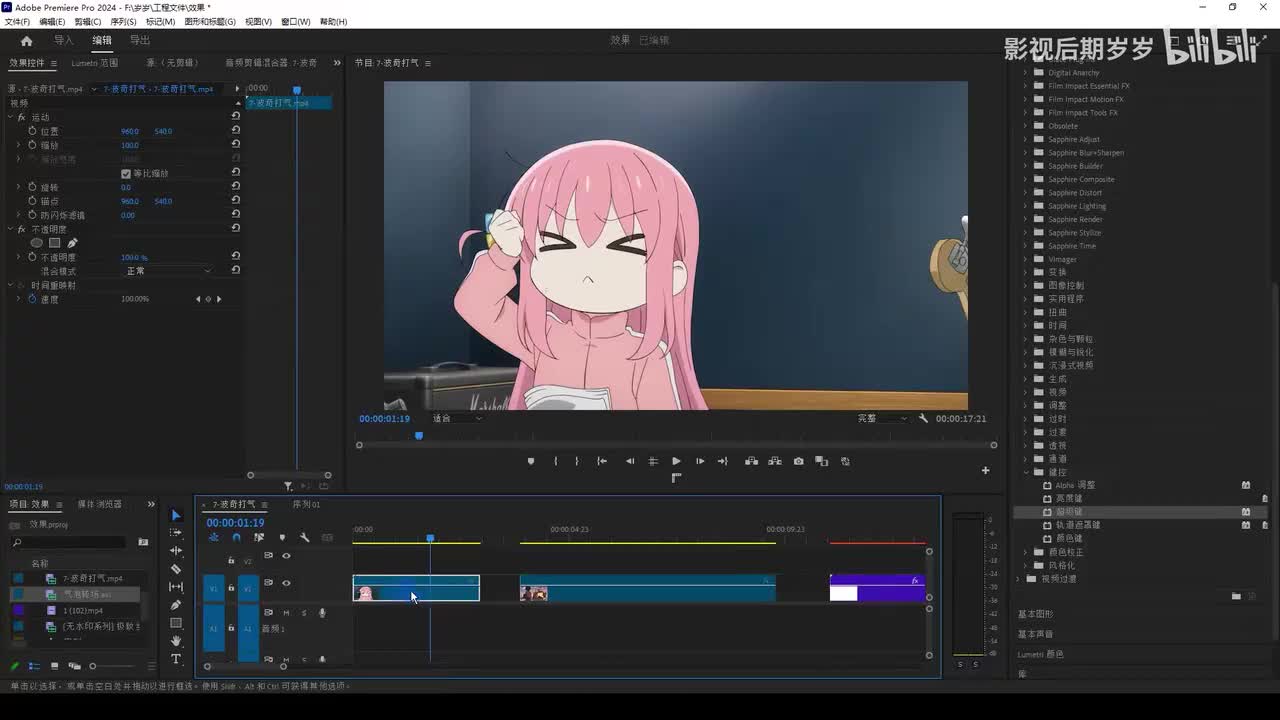Go to Out point in Program monitor
1280x720 pixels.
point(723,461)
